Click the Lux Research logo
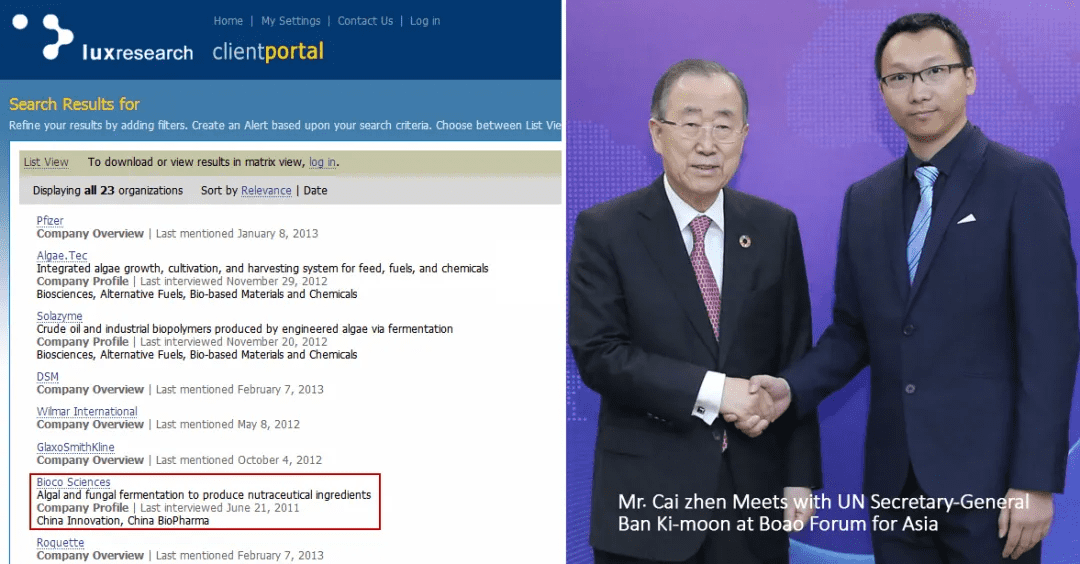The image size is (1080, 564). 103,38
